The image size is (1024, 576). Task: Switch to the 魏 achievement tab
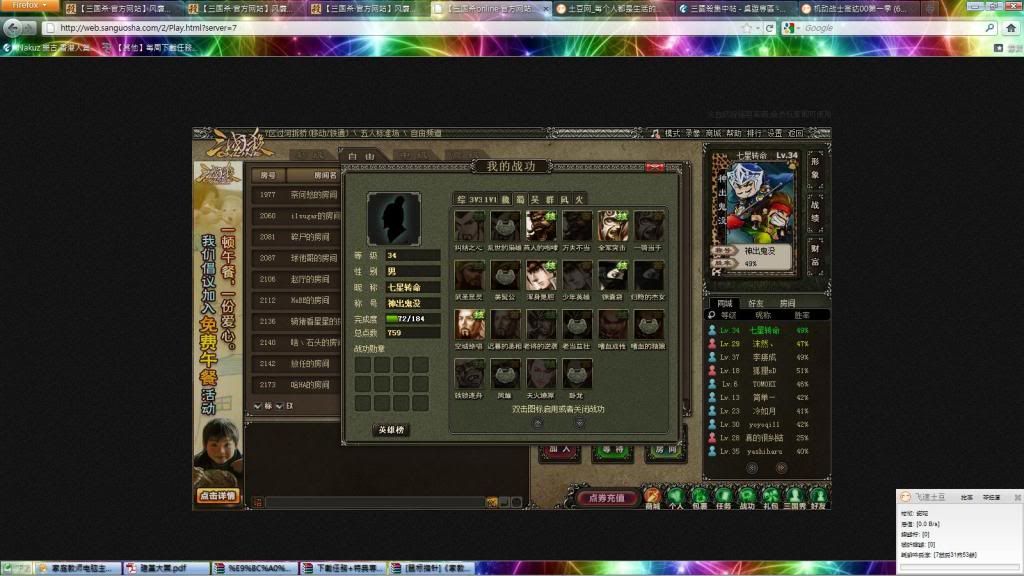tap(505, 199)
